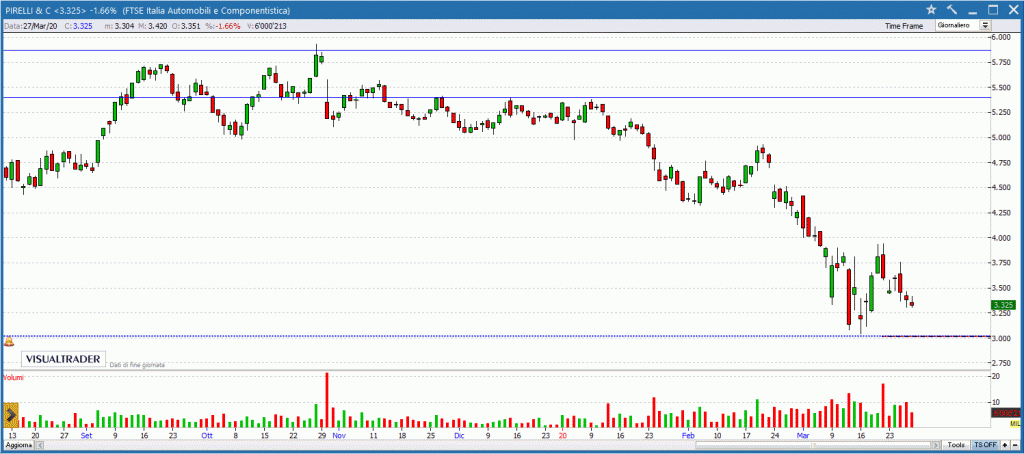Expand the side panel with yellow arrow icon
The image size is (1024, 454).
click(10, 415)
